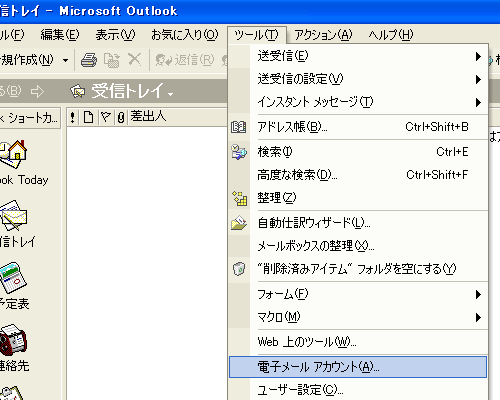Choose 整理 organize menu item

[358, 198]
